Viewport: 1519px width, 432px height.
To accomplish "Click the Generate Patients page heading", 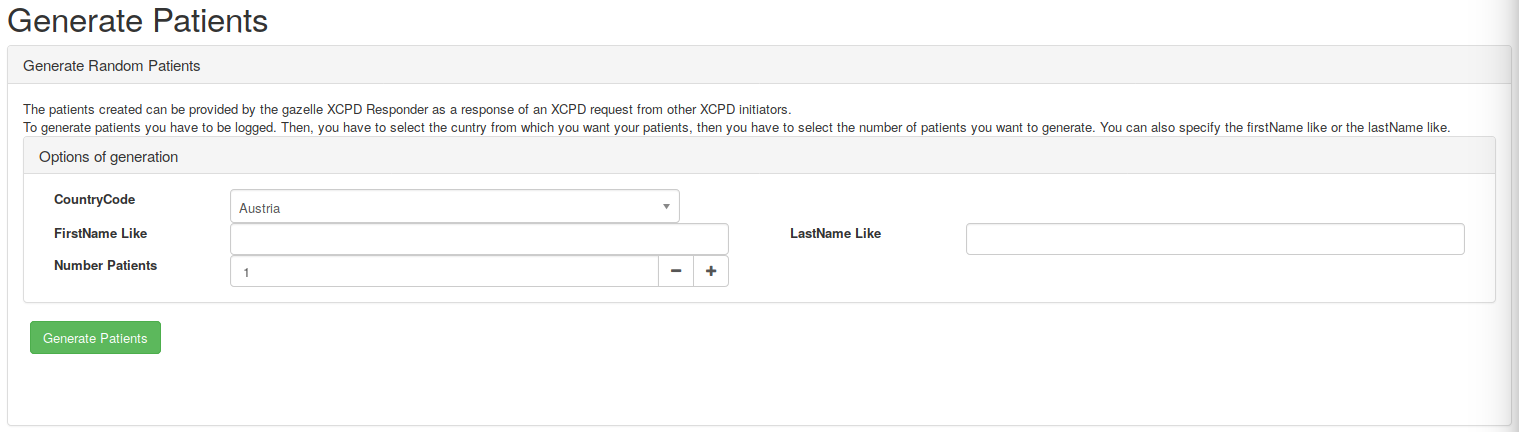I will tap(138, 20).
